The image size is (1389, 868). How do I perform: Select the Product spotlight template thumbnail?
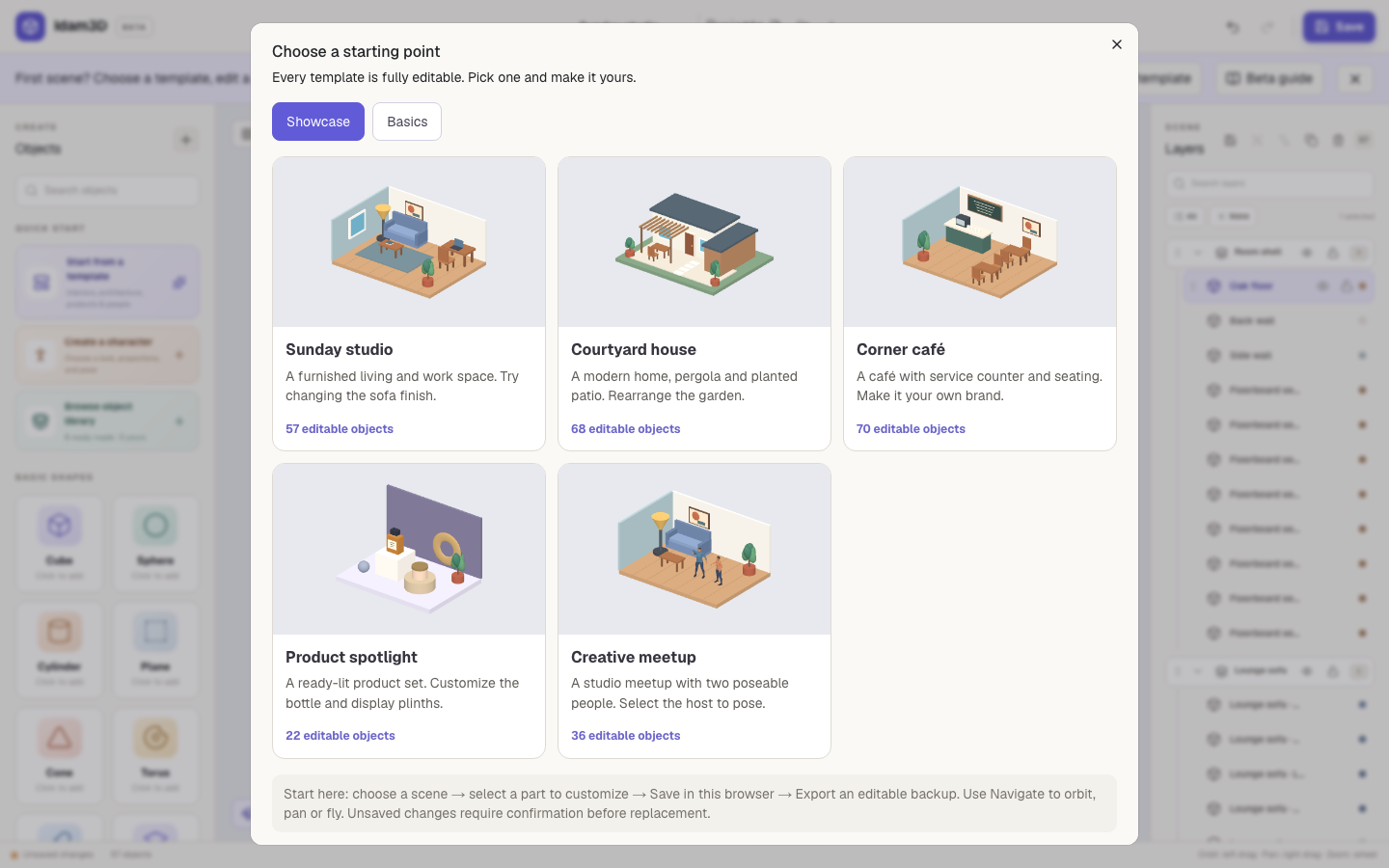[x=409, y=549]
